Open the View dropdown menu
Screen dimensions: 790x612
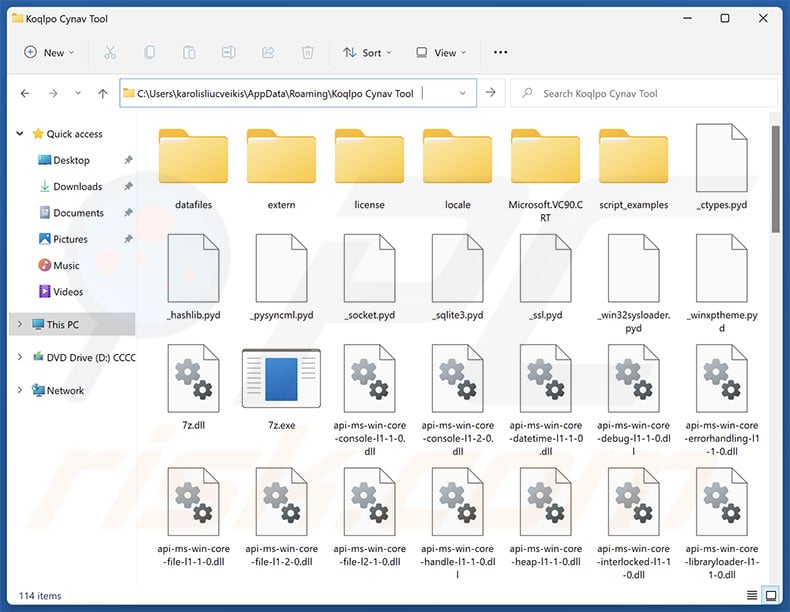tap(441, 52)
